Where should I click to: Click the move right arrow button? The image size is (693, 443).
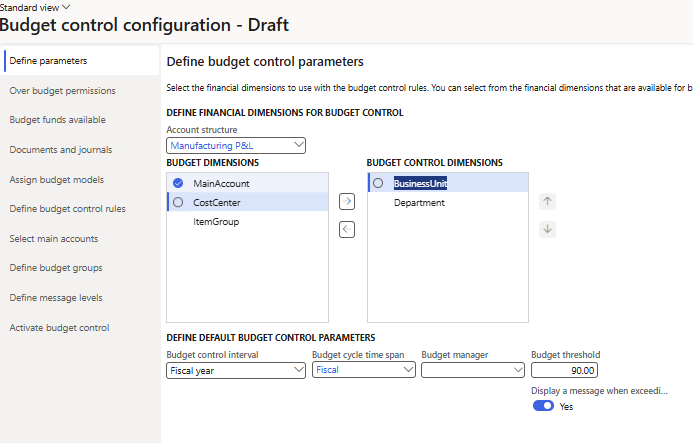pos(347,202)
